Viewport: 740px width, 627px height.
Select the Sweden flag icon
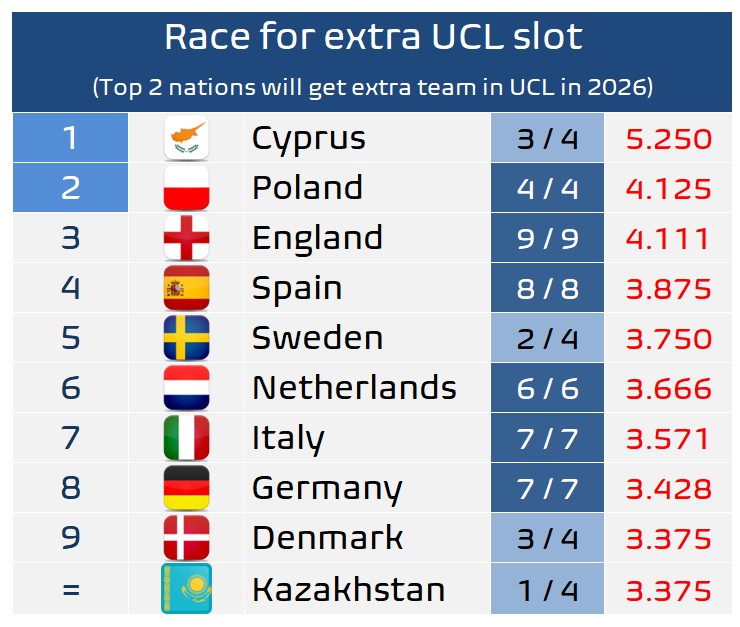click(x=186, y=338)
